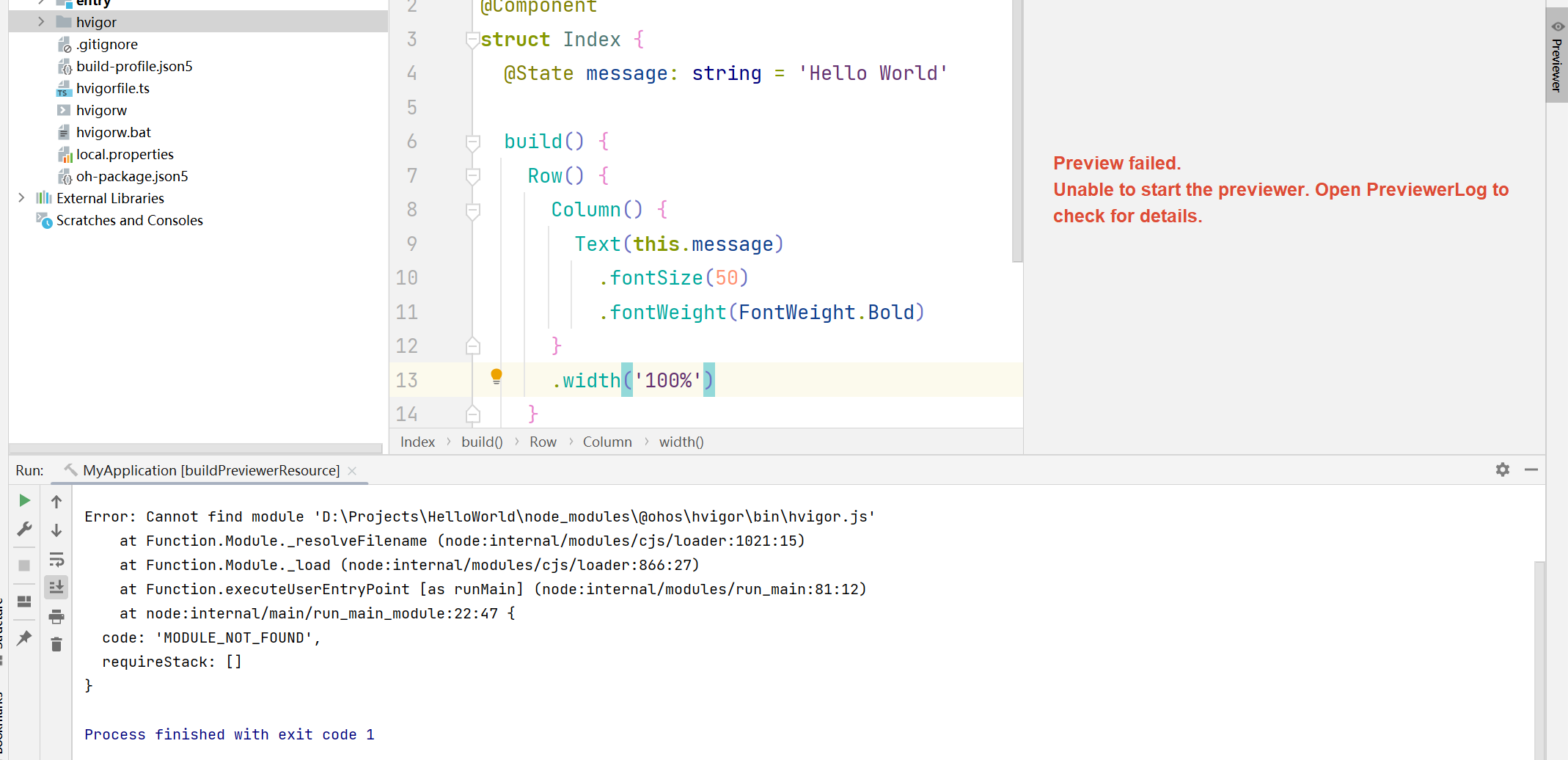Click build() in editor breadcrumb
The width and height of the screenshot is (1568, 760).
click(x=482, y=442)
